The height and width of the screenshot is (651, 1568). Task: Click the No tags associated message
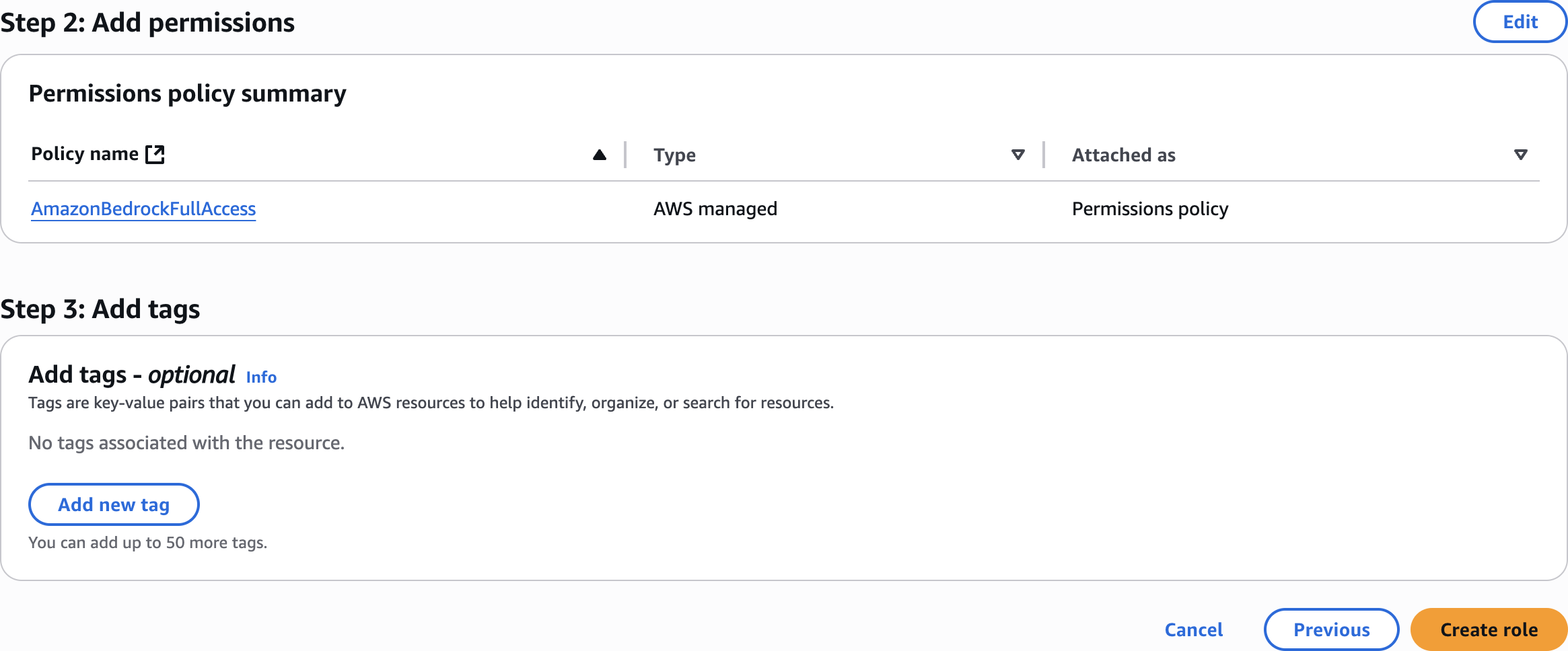point(186,443)
